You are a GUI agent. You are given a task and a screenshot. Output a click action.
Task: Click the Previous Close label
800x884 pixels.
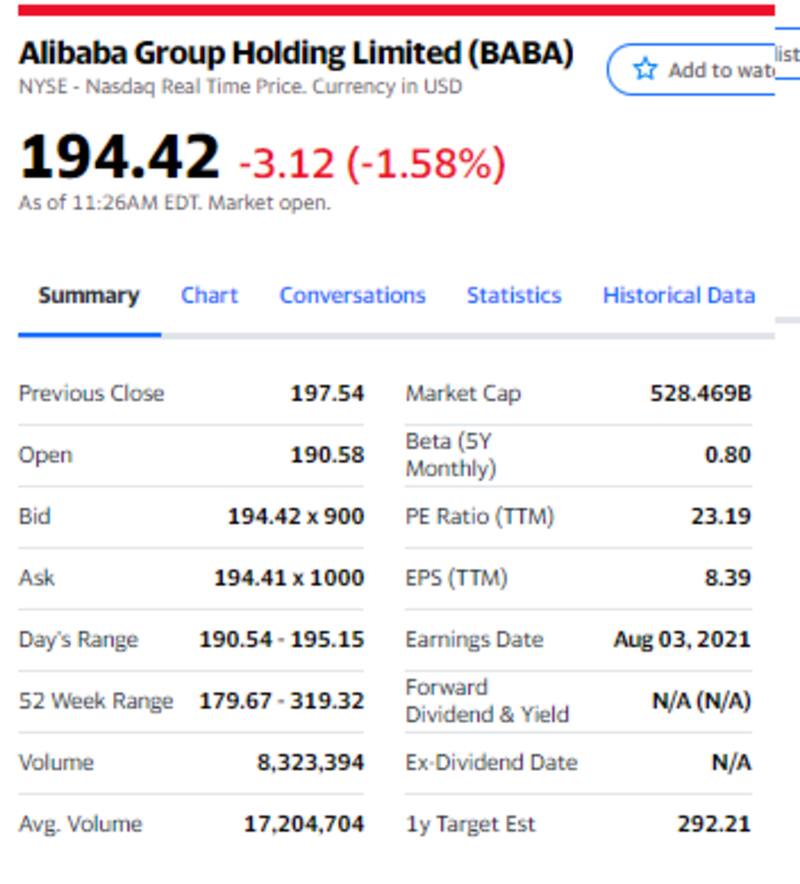pyautogui.click(x=91, y=393)
